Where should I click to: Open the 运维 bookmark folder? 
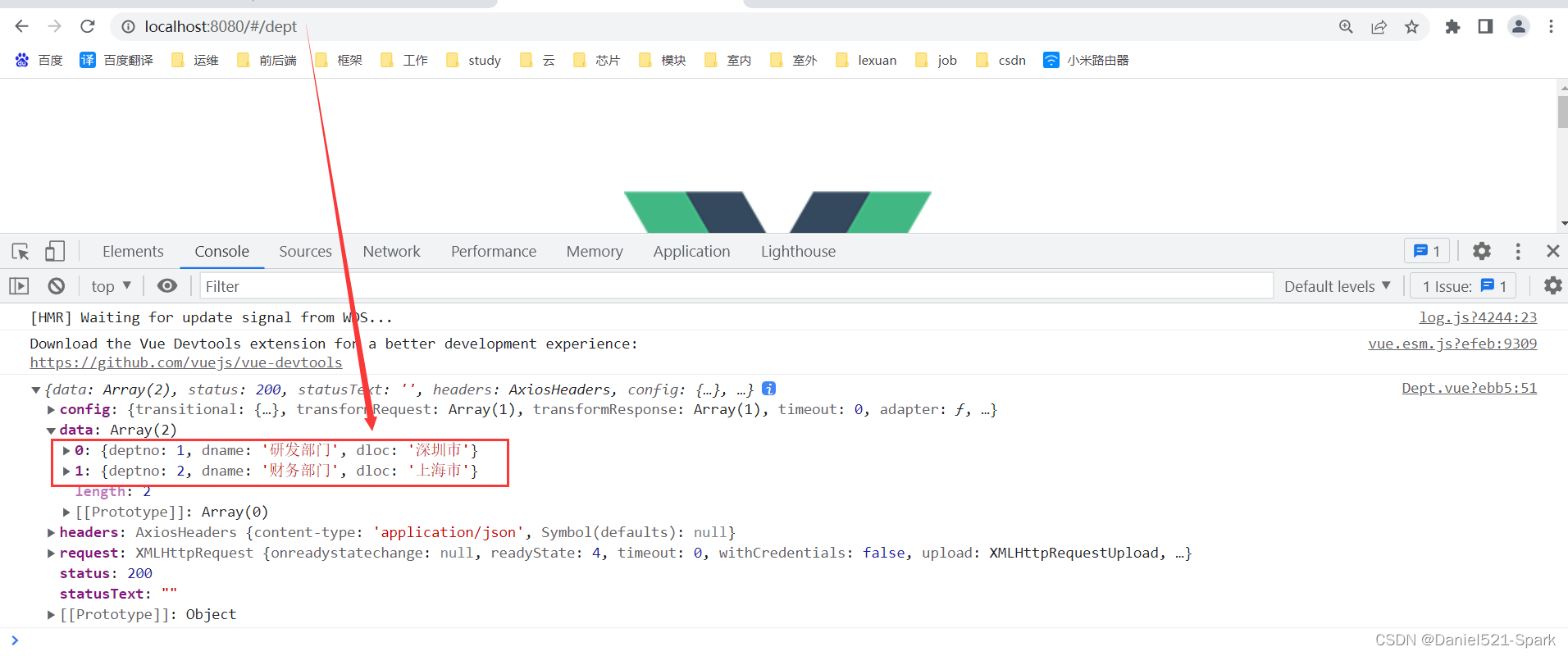pos(195,60)
